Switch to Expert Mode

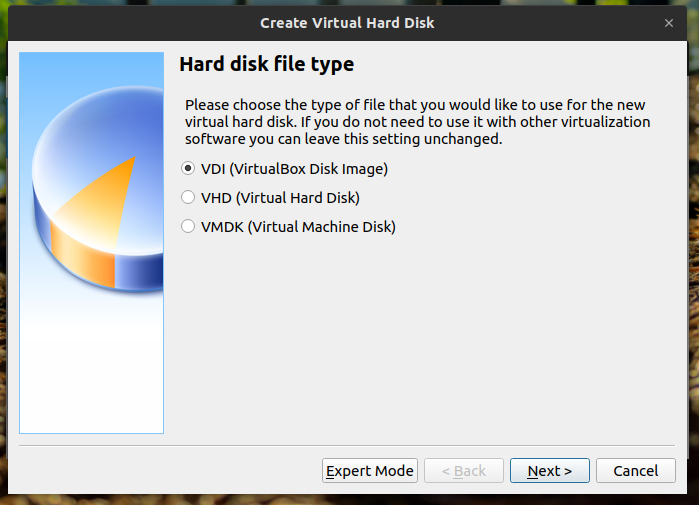(x=369, y=471)
